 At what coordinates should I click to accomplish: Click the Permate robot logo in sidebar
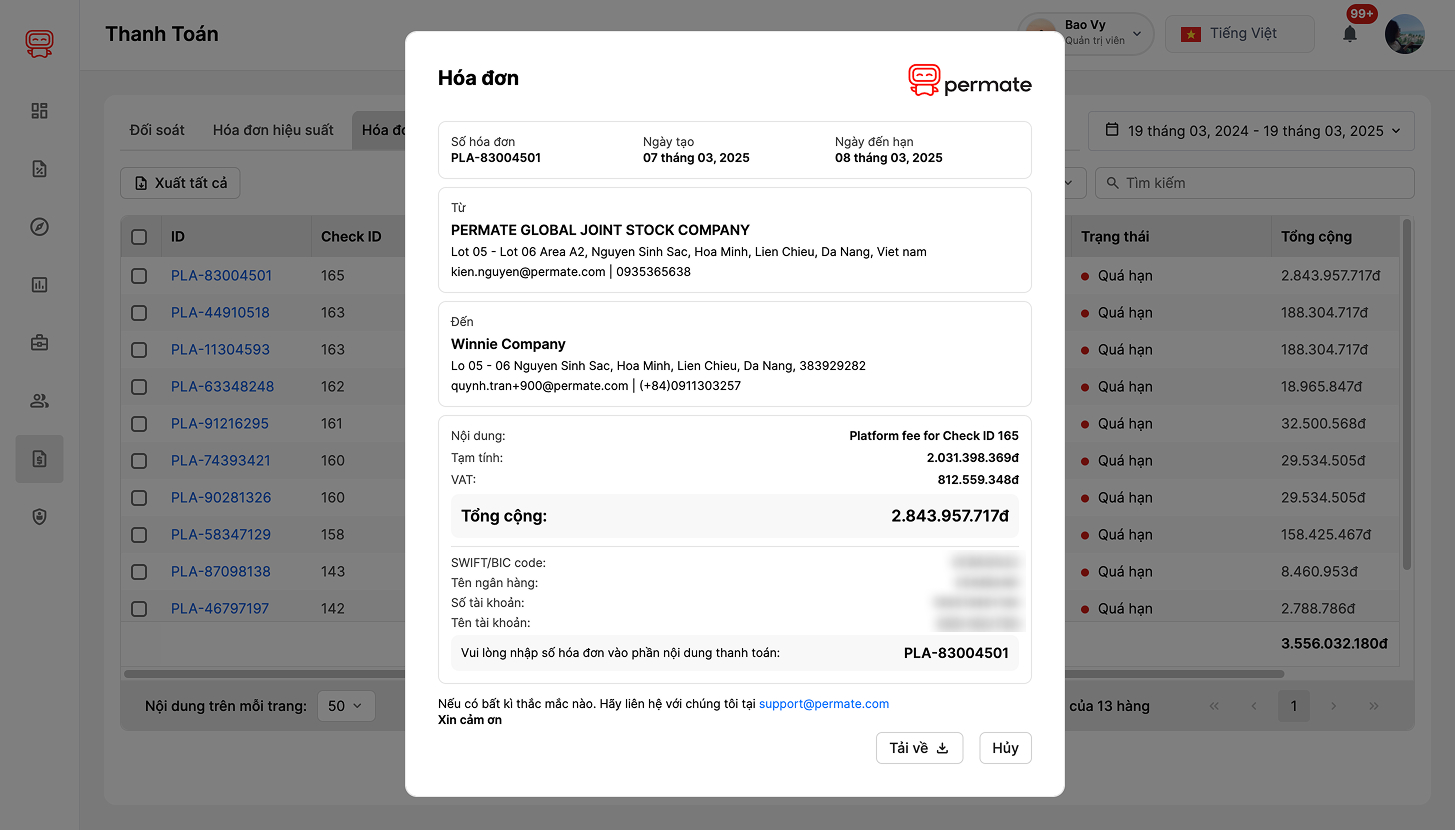coord(39,43)
